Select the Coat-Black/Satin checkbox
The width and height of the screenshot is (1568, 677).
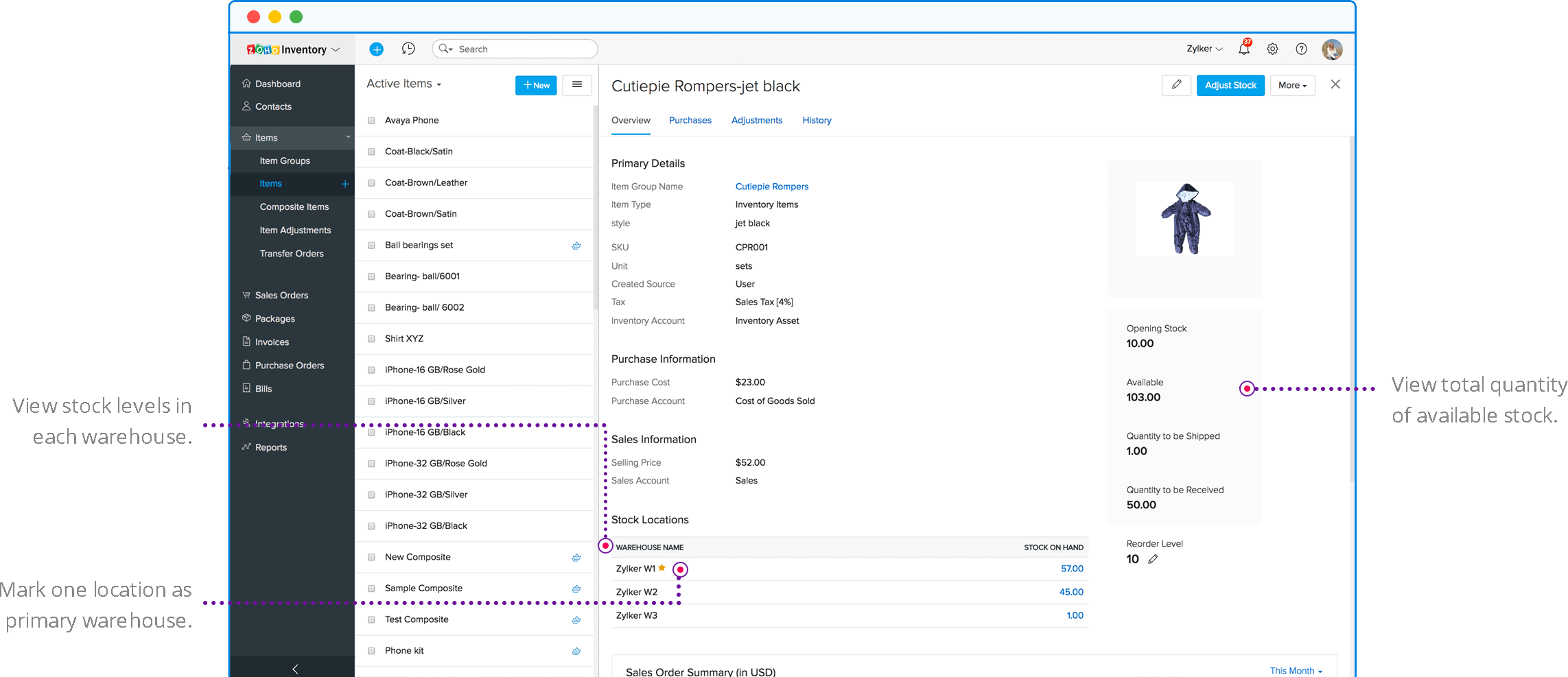point(371,151)
